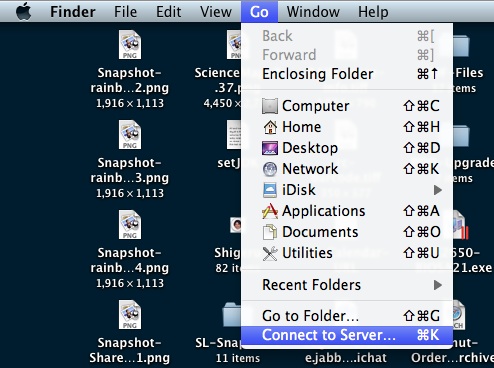The height and width of the screenshot is (368, 494).
Task: Close the open Go menu
Action: point(259,12)
